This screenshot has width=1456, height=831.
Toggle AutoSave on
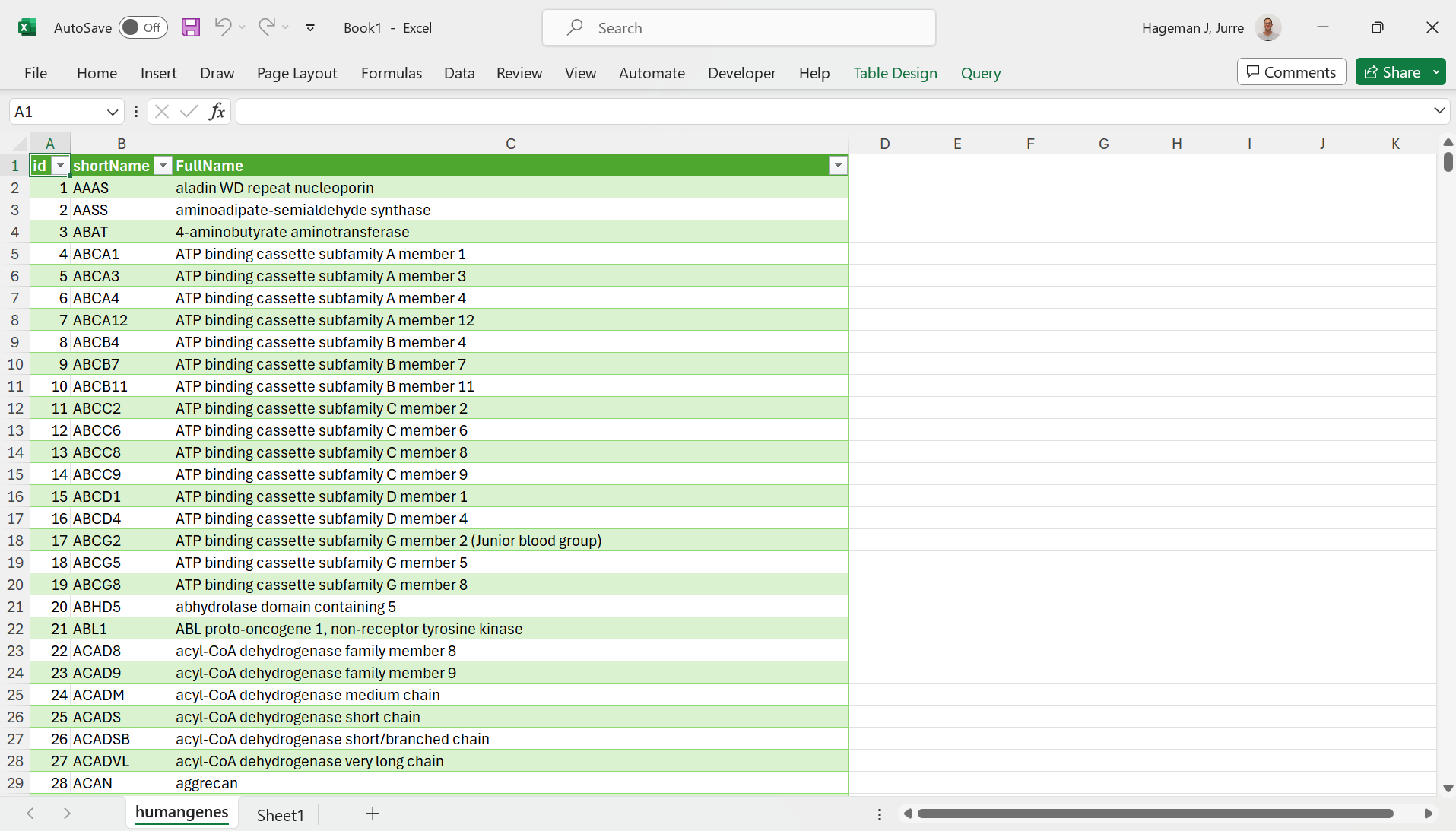(143, 27)
